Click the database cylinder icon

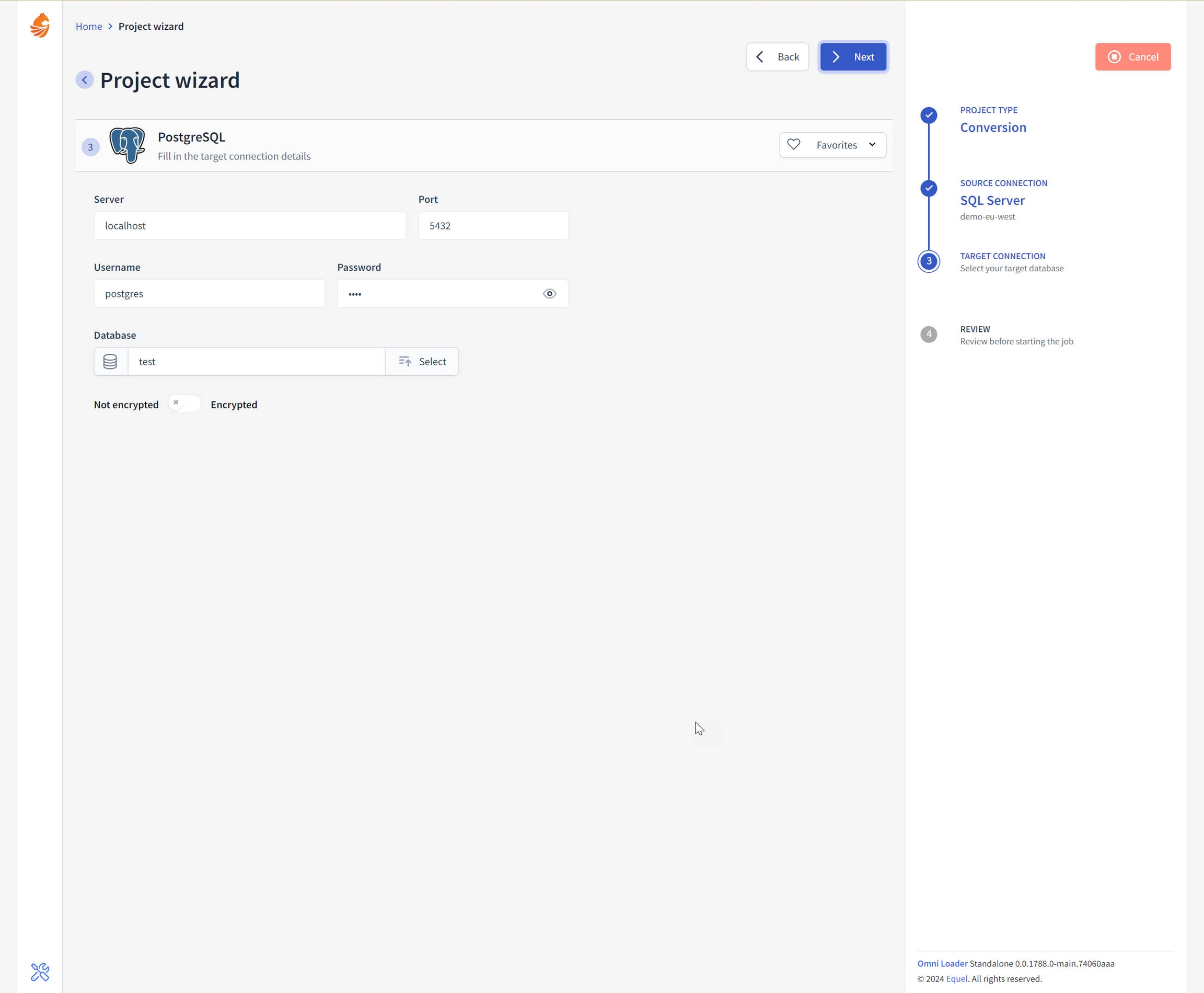click(110, 362)
